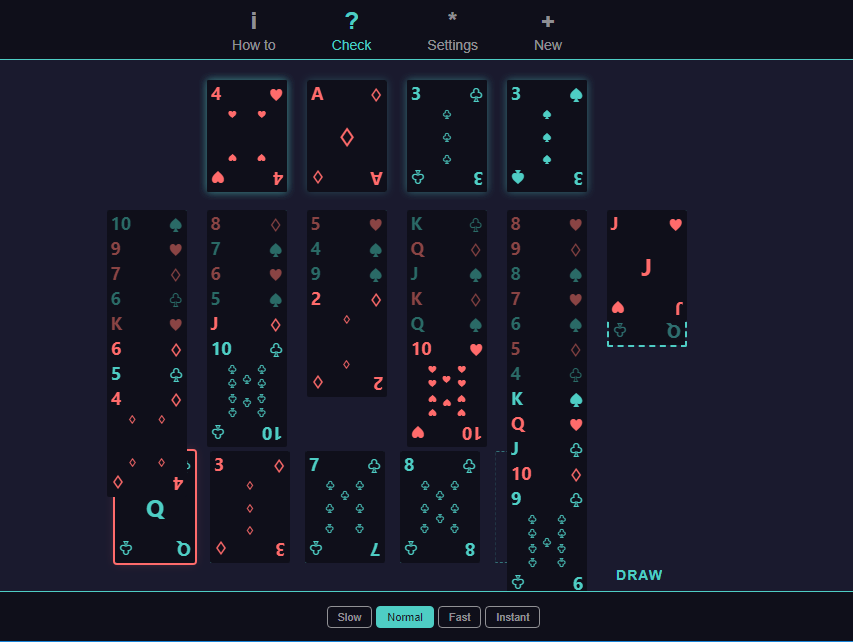Click the 7 of diamonds in first column

(147, 274)
